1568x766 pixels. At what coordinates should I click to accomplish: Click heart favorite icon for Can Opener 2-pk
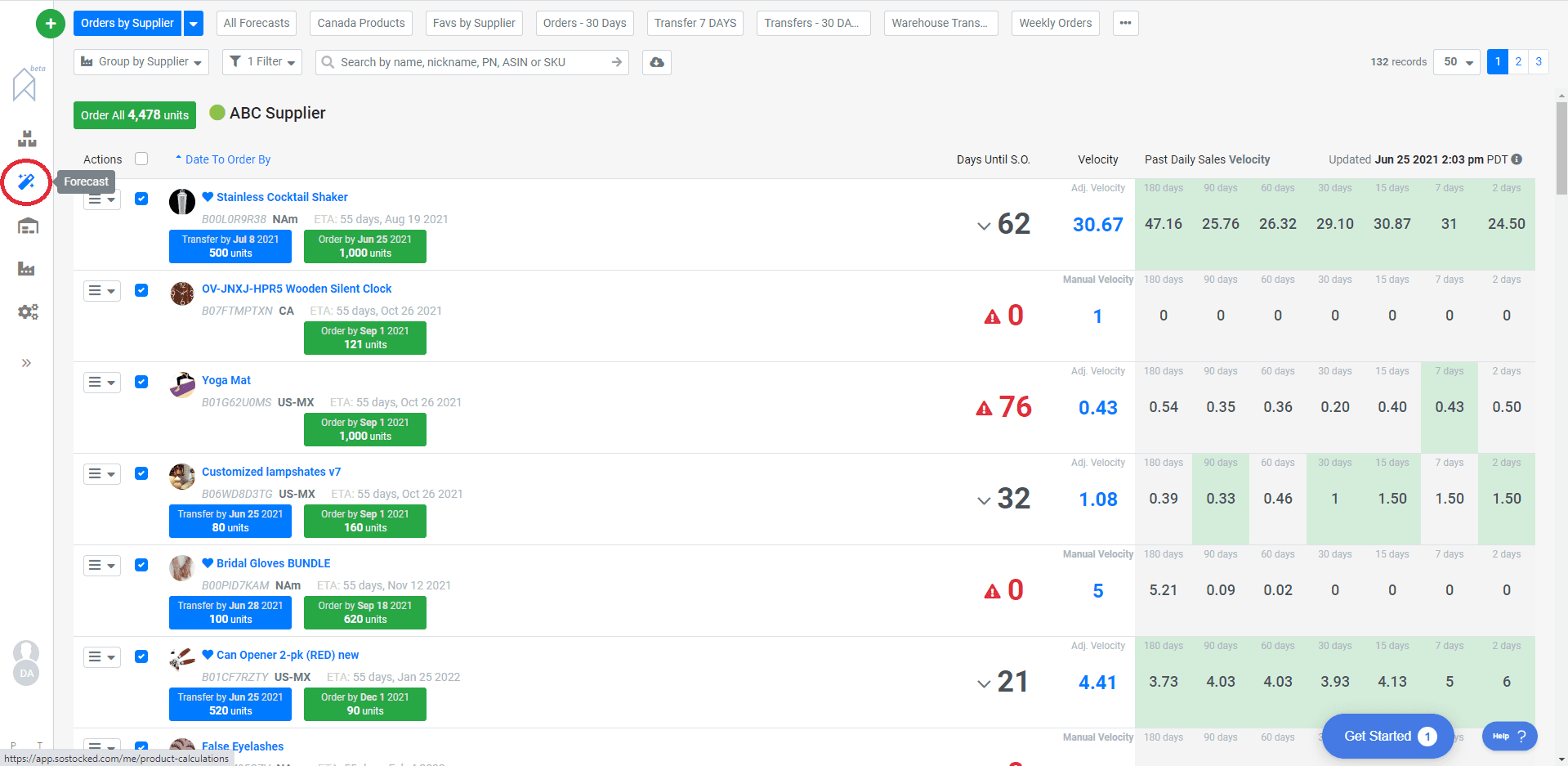tap(208, 655)
